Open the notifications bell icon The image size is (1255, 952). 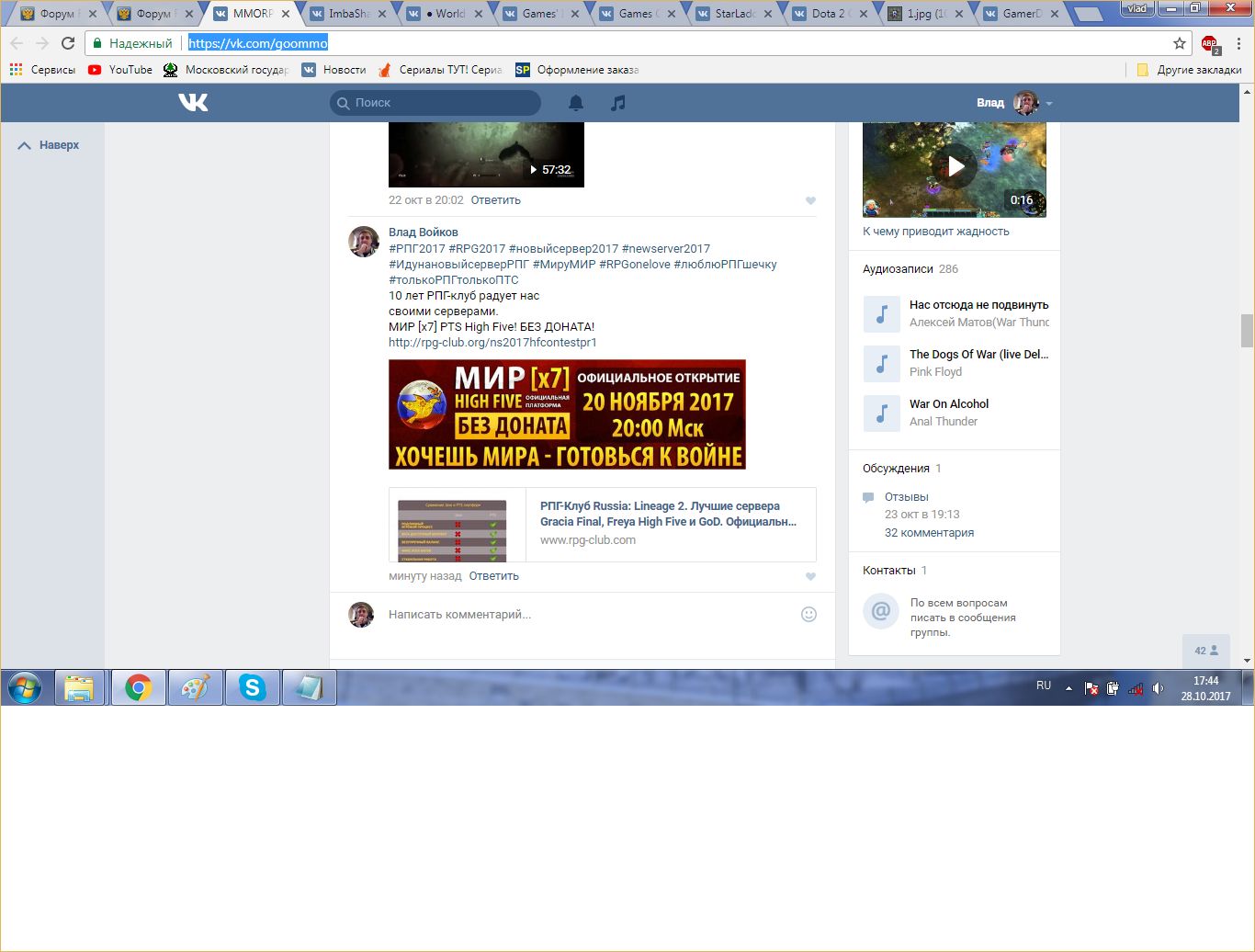click(576, 103)
